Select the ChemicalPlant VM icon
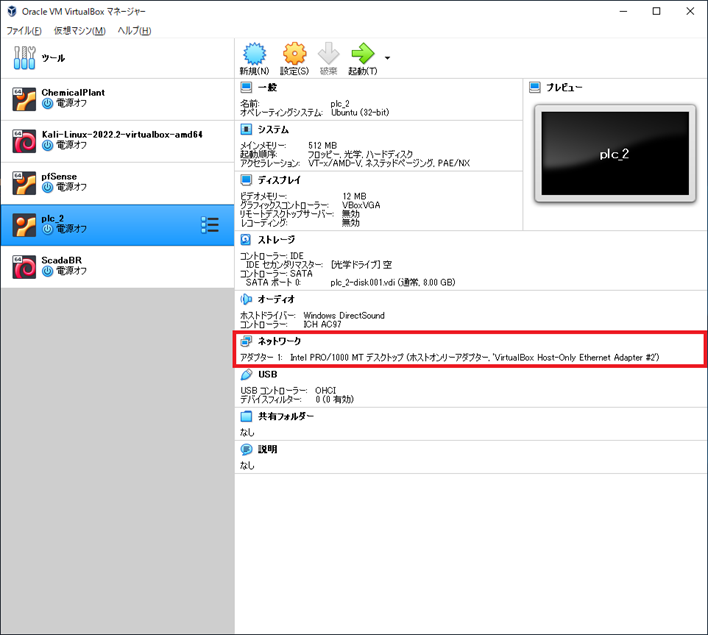The width and height of the screenshot is (708, 635). 24,99
